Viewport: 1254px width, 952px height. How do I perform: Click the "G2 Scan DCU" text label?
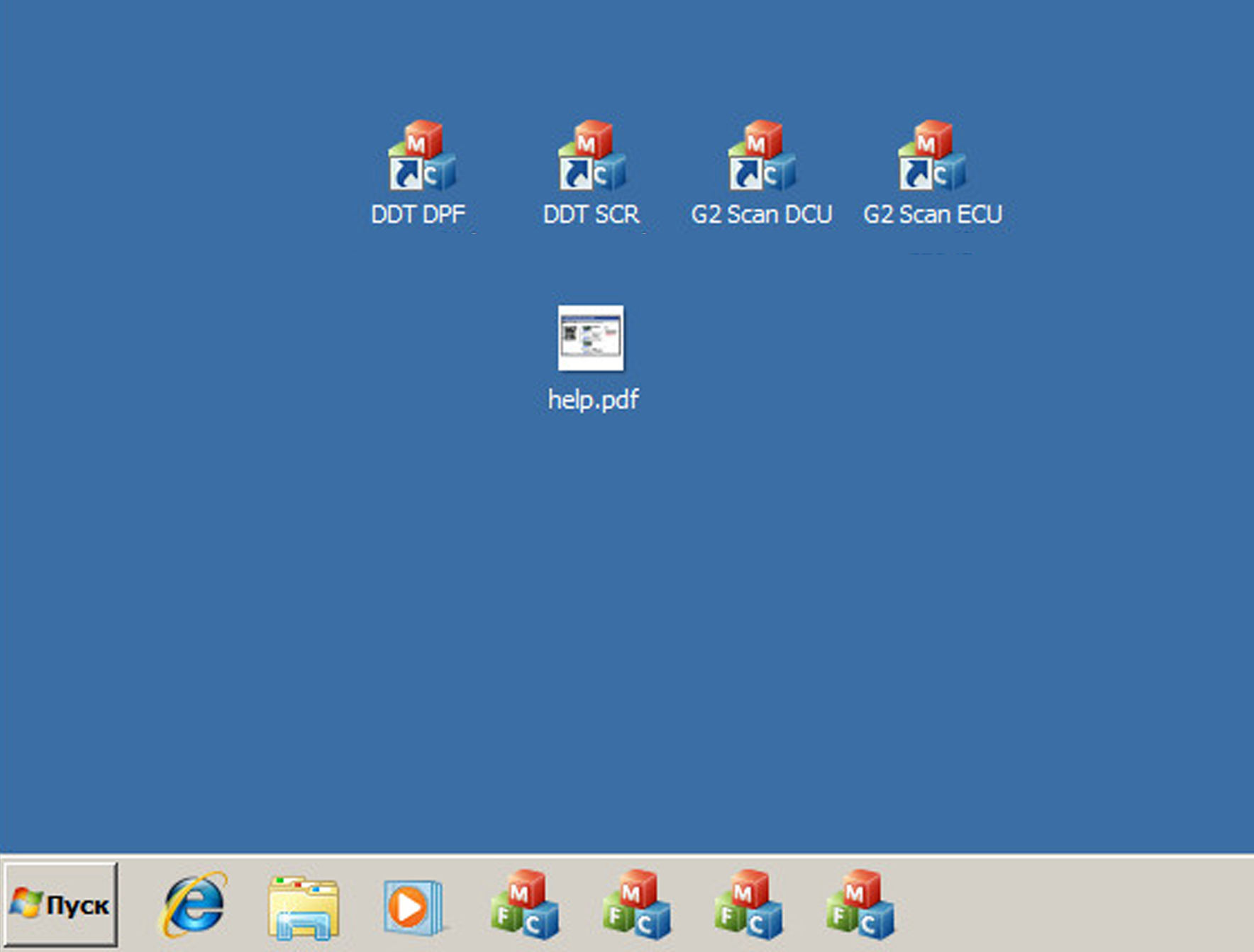click(761, 214)
